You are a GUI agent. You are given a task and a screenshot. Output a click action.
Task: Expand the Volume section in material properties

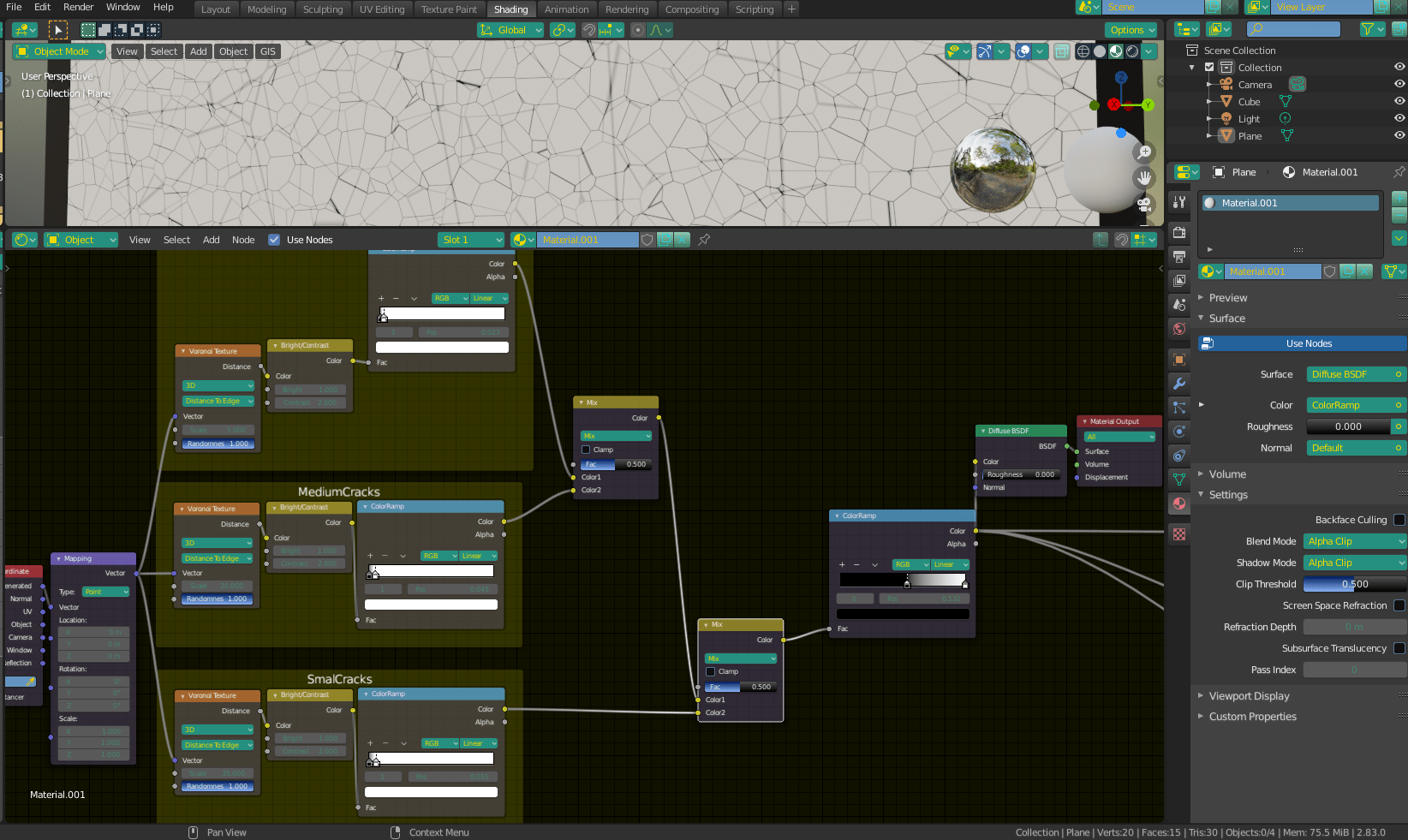pyautogui.click(x=1229, y=474)
